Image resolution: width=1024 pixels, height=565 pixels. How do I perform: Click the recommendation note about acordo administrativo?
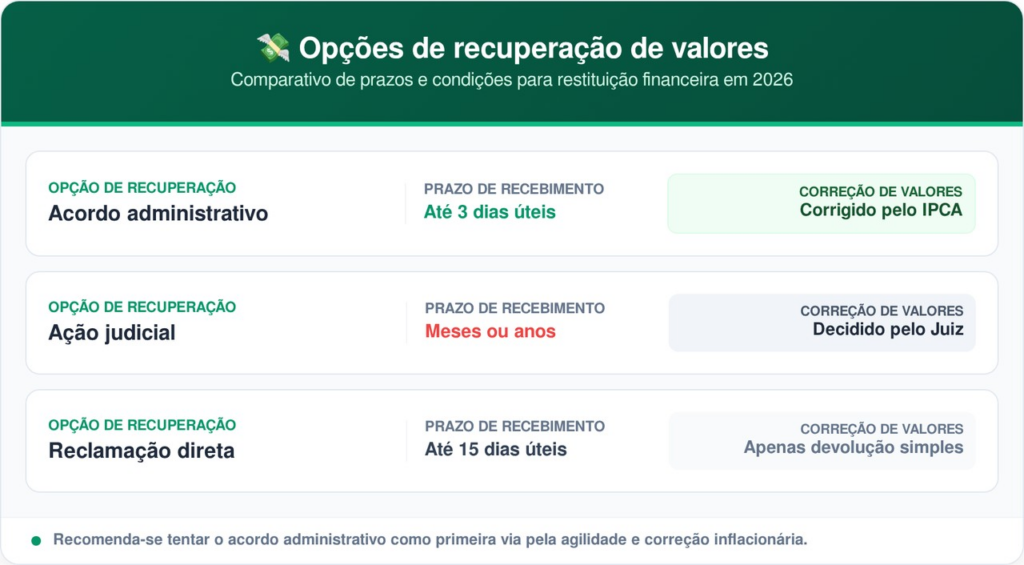(430, 540)
